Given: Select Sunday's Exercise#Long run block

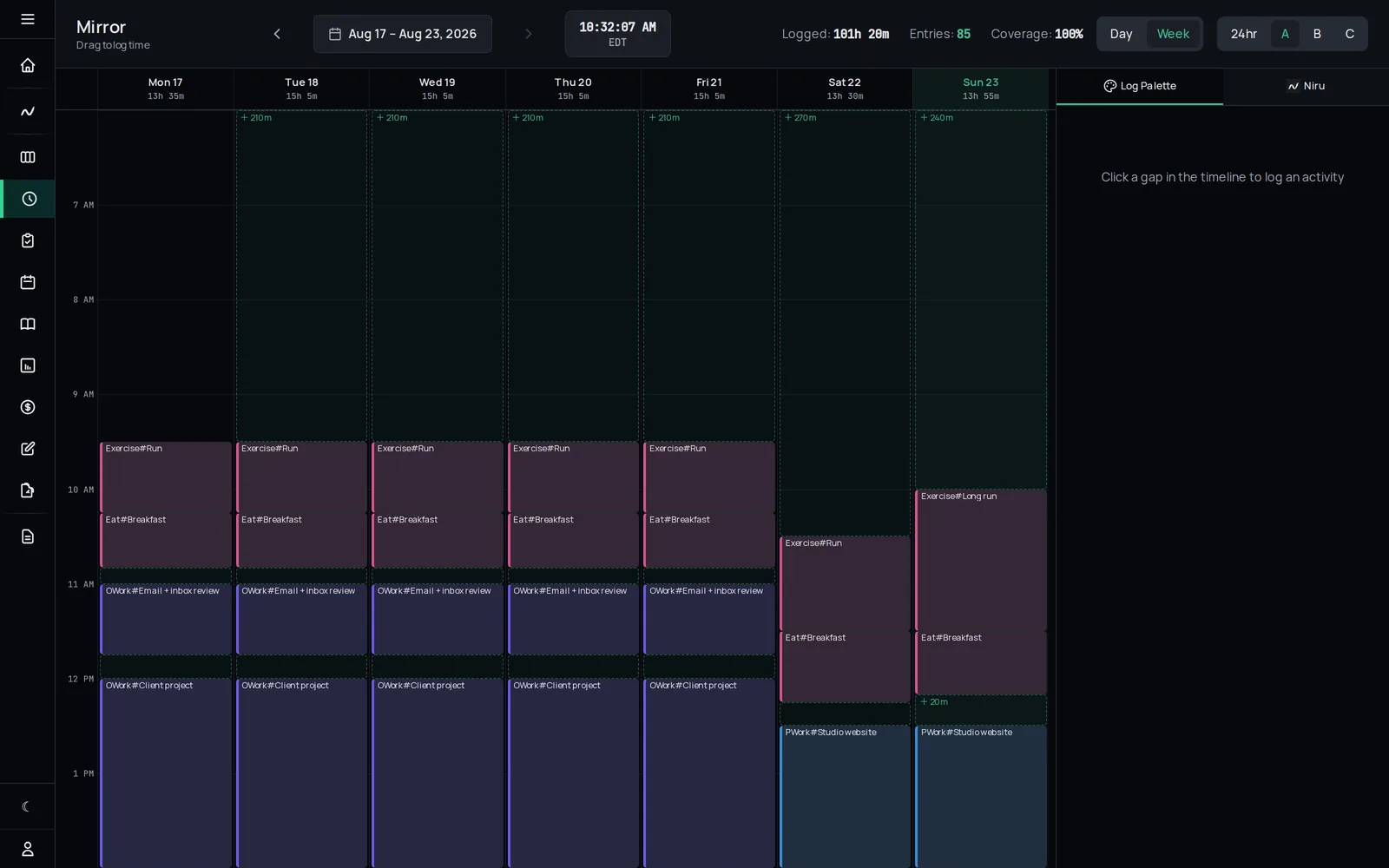Looking at the screenshot, I should (x=981, y=560).
